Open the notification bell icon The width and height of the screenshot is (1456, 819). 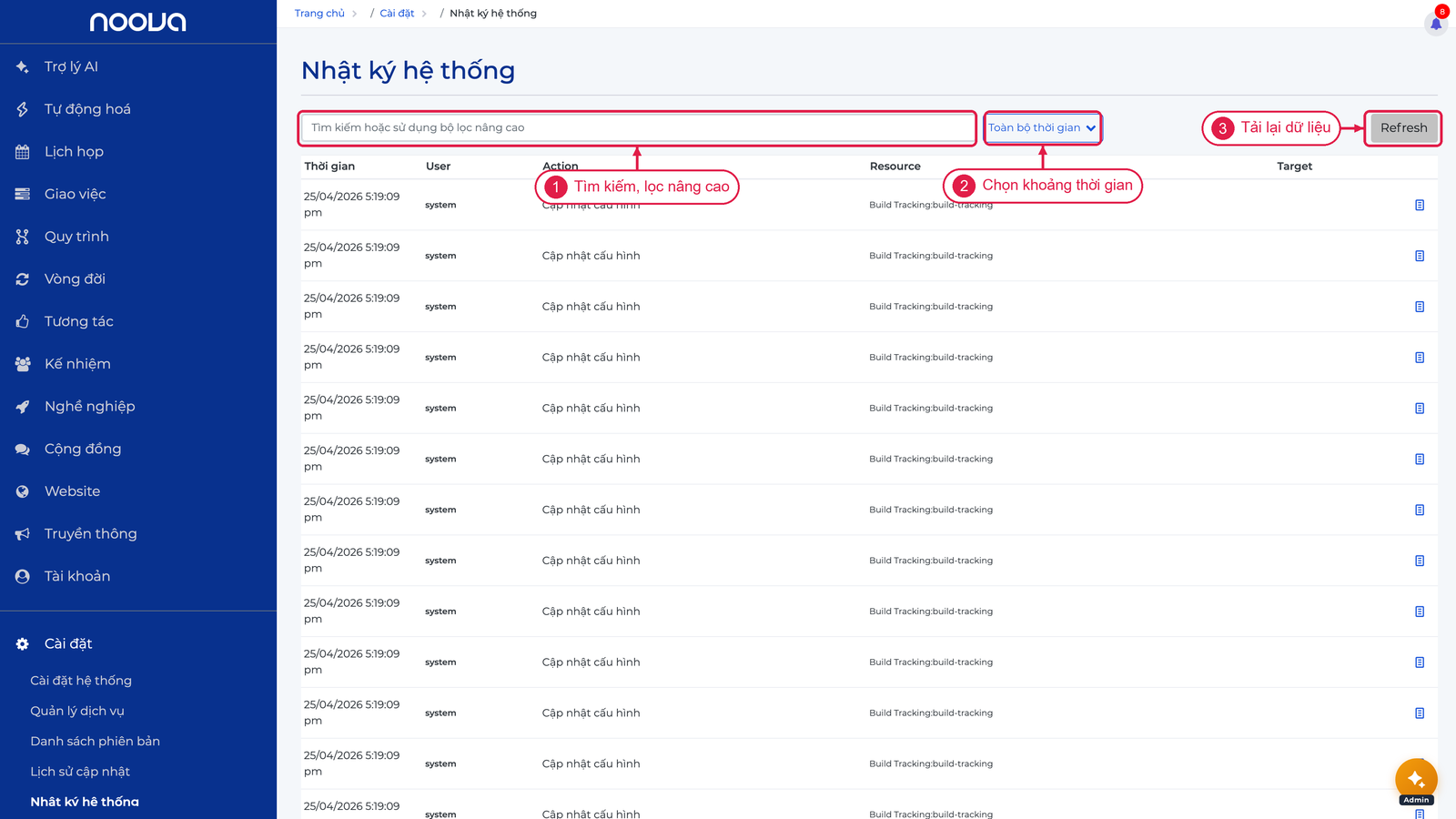[x=1436, y=24]
